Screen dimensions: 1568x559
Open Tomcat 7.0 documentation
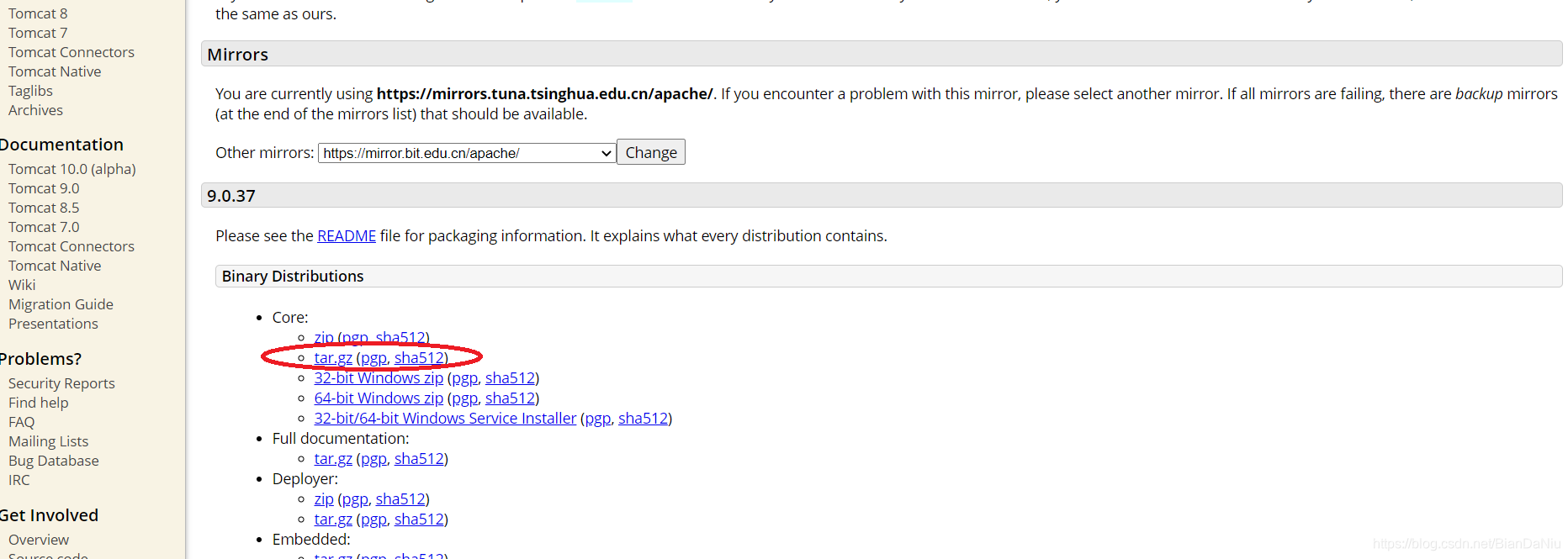(x=44, y=227)
